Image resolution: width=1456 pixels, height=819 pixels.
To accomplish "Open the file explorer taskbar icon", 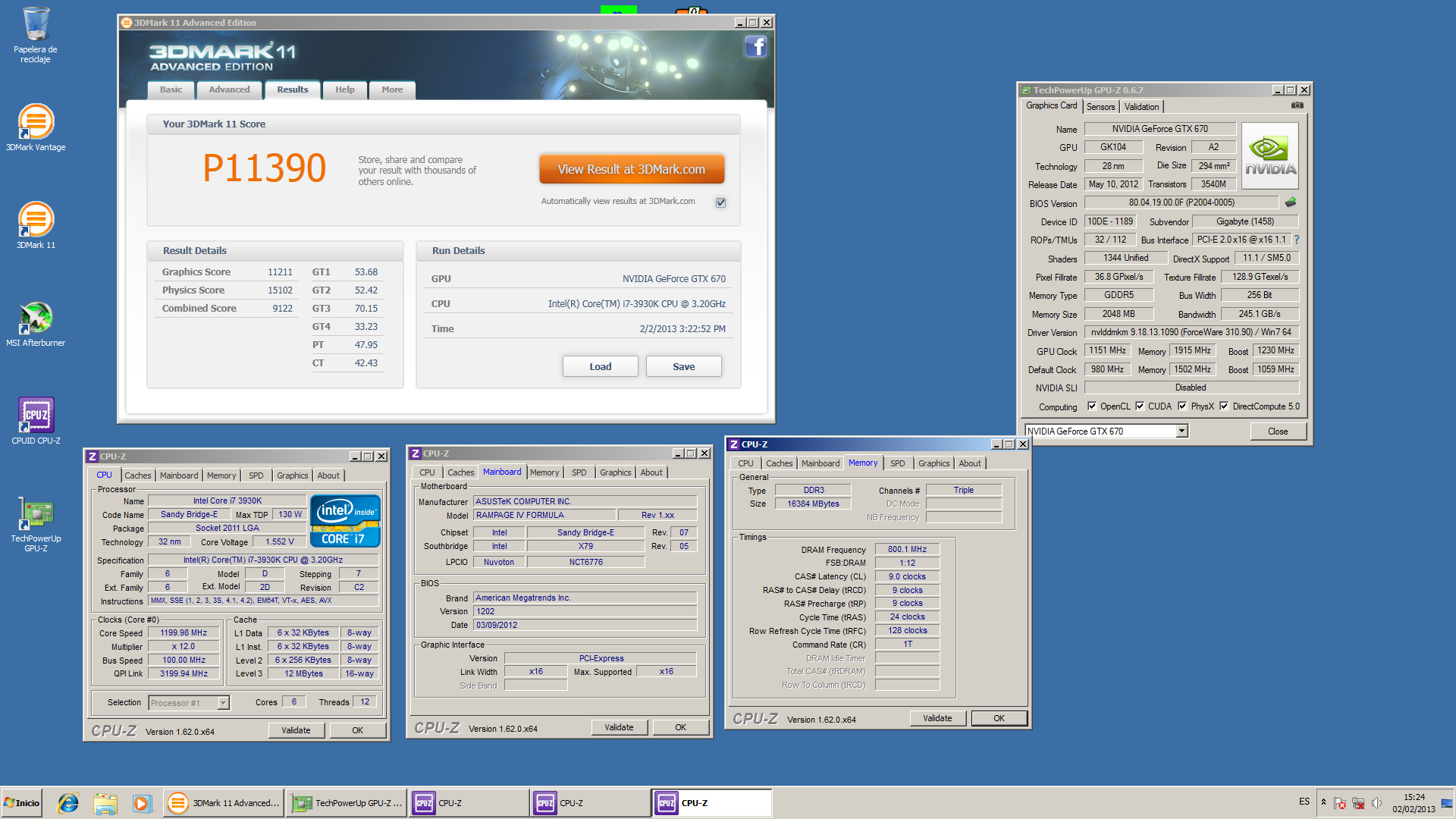I will [105, 803].
